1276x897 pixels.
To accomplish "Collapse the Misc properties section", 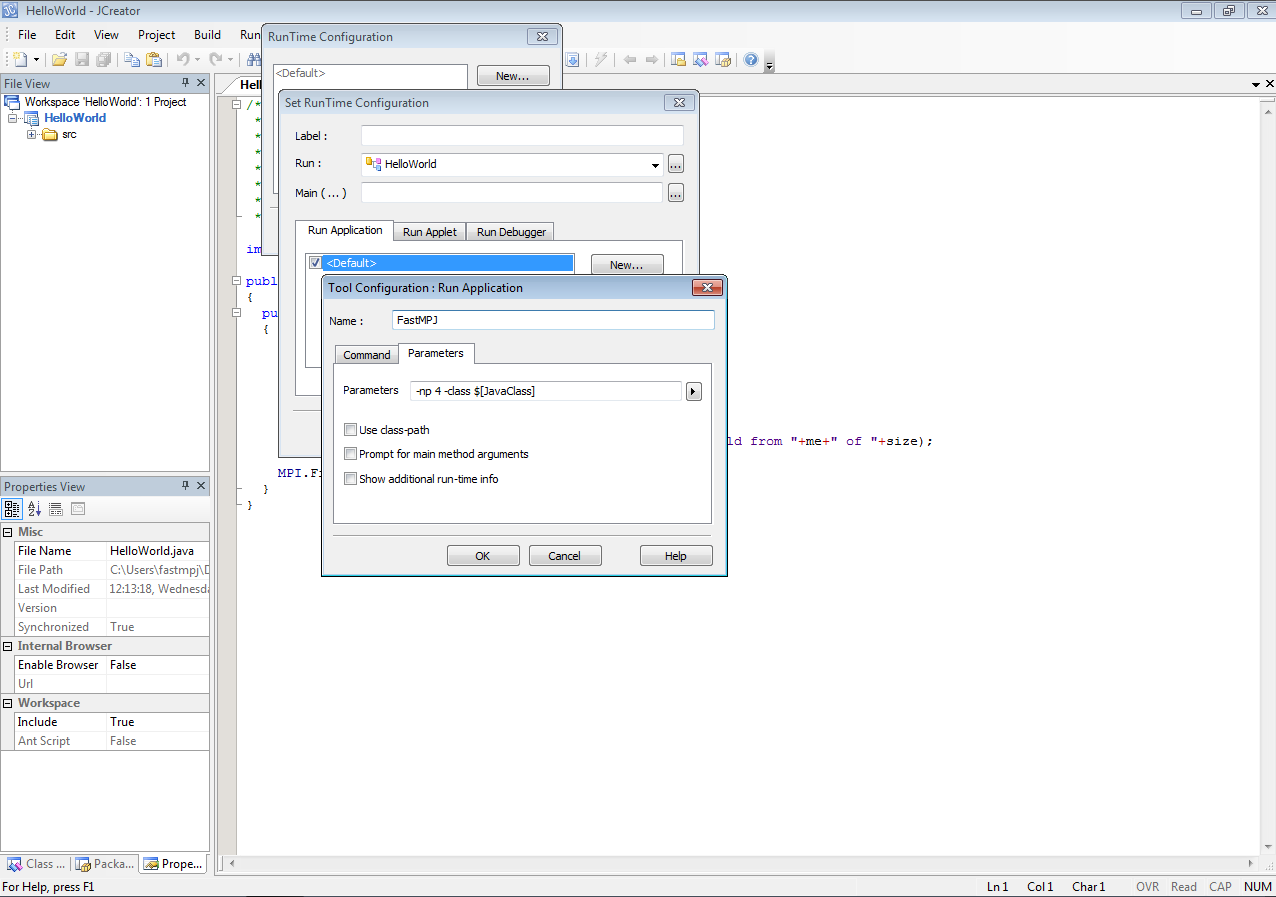I will (8, 532).
